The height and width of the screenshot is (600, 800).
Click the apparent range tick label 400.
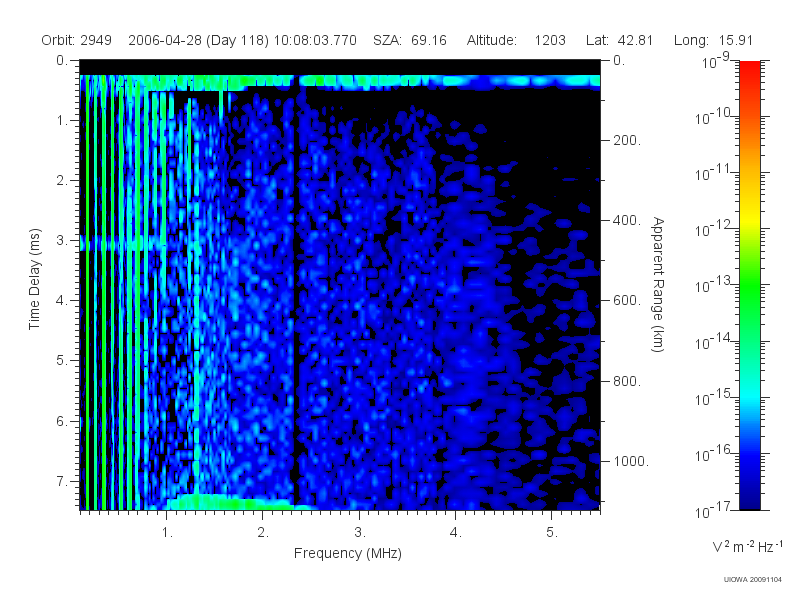pyautogui.click(x=627, y=220)
